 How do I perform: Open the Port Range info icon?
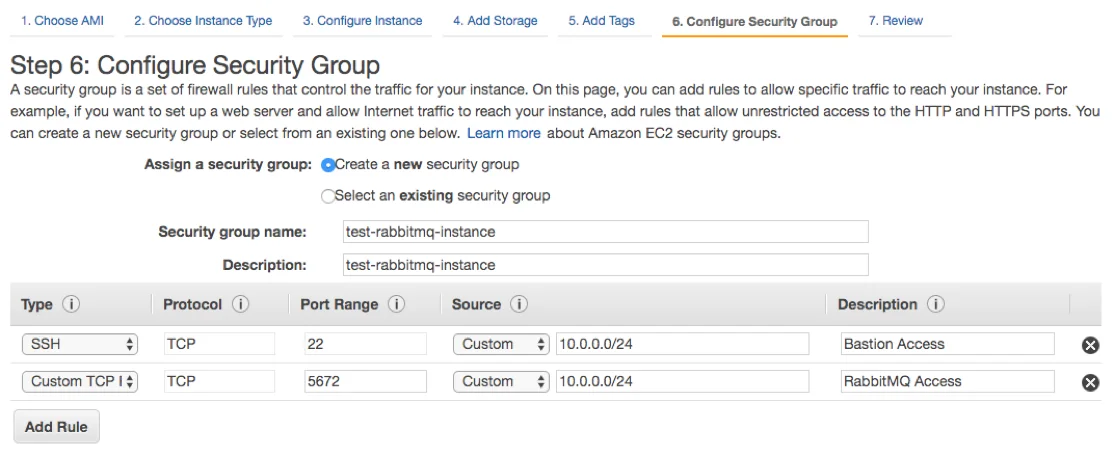coord(396,304)
